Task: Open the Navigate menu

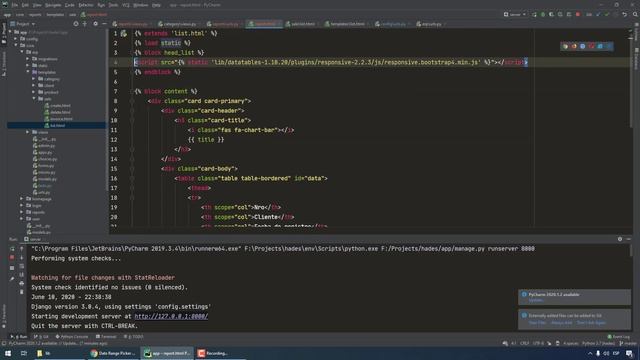Action: click(x=53, y=5)
